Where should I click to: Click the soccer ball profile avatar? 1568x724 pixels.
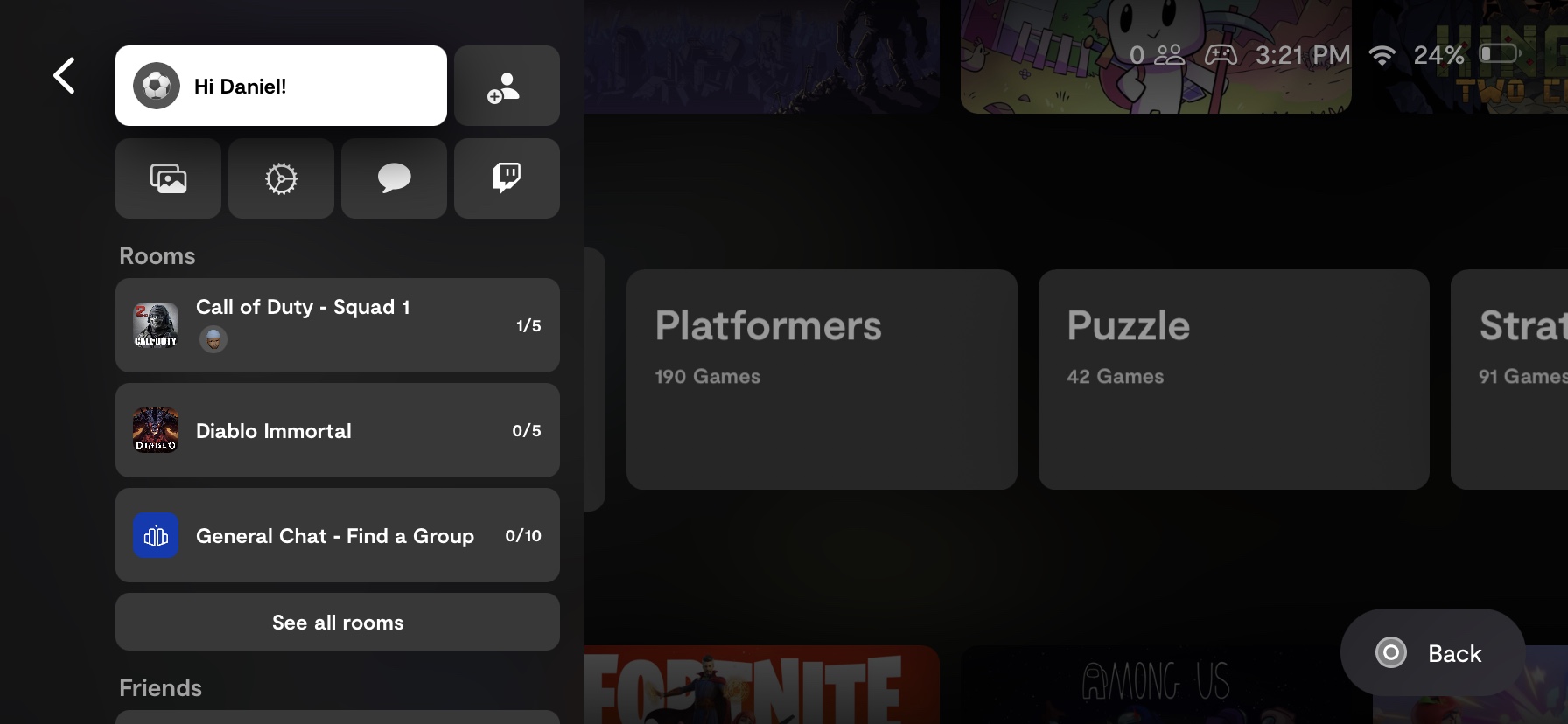[157, 86]
